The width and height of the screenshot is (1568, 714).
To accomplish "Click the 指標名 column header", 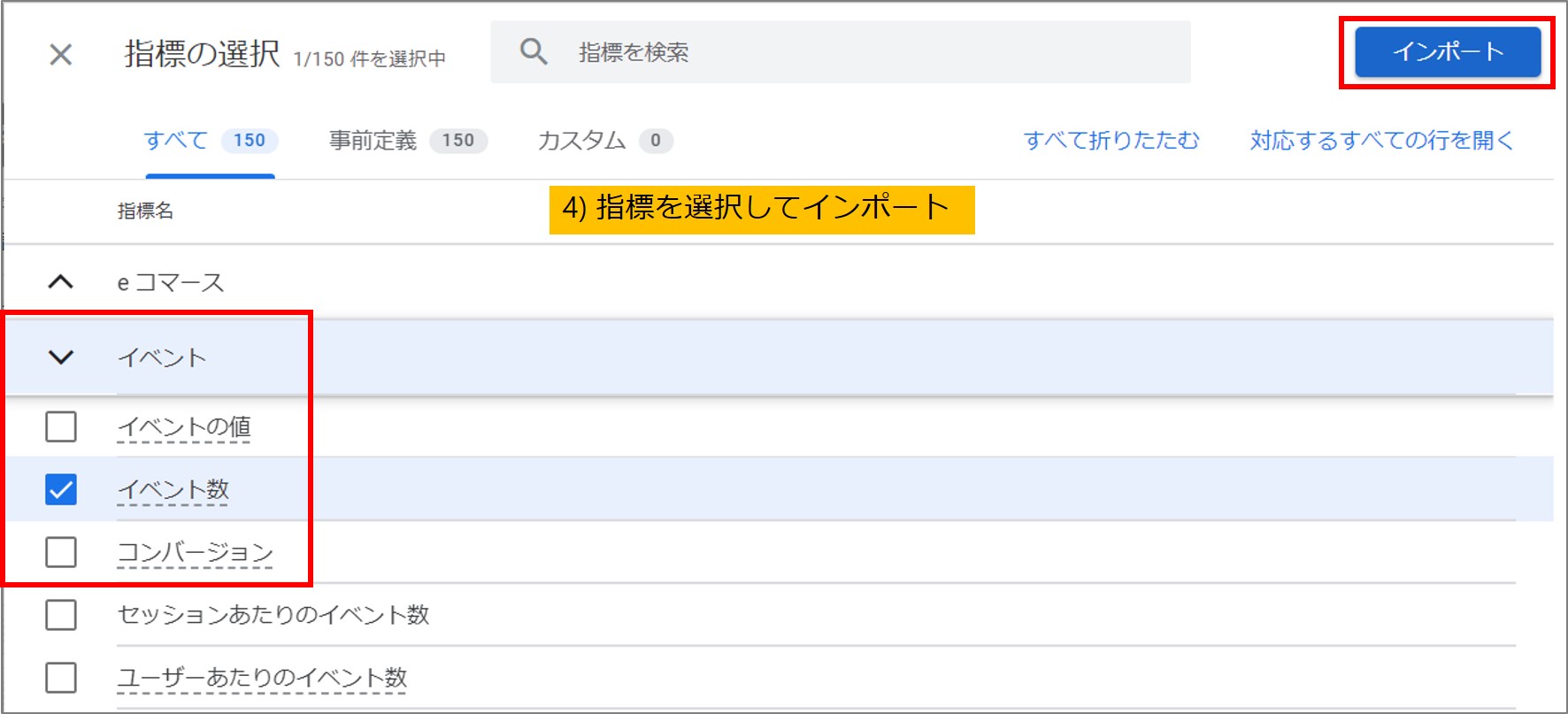I will 145,211.
